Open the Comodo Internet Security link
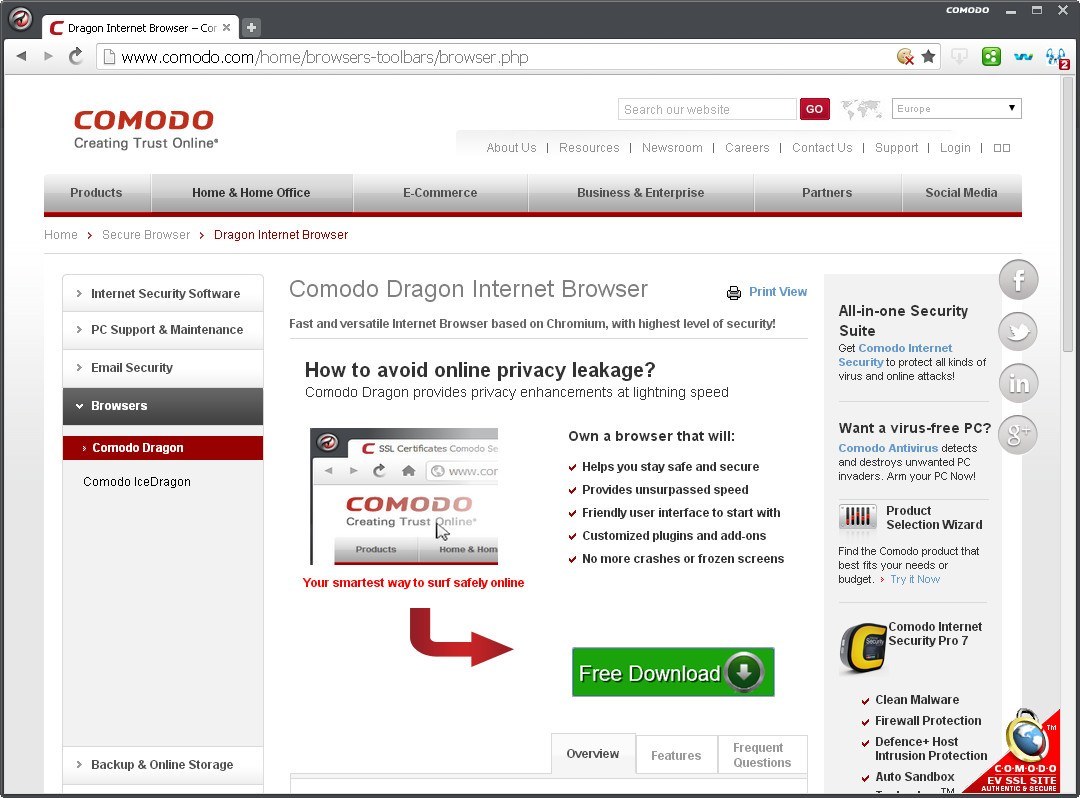This screenshot has height=798, width=1080. (895, 355)
